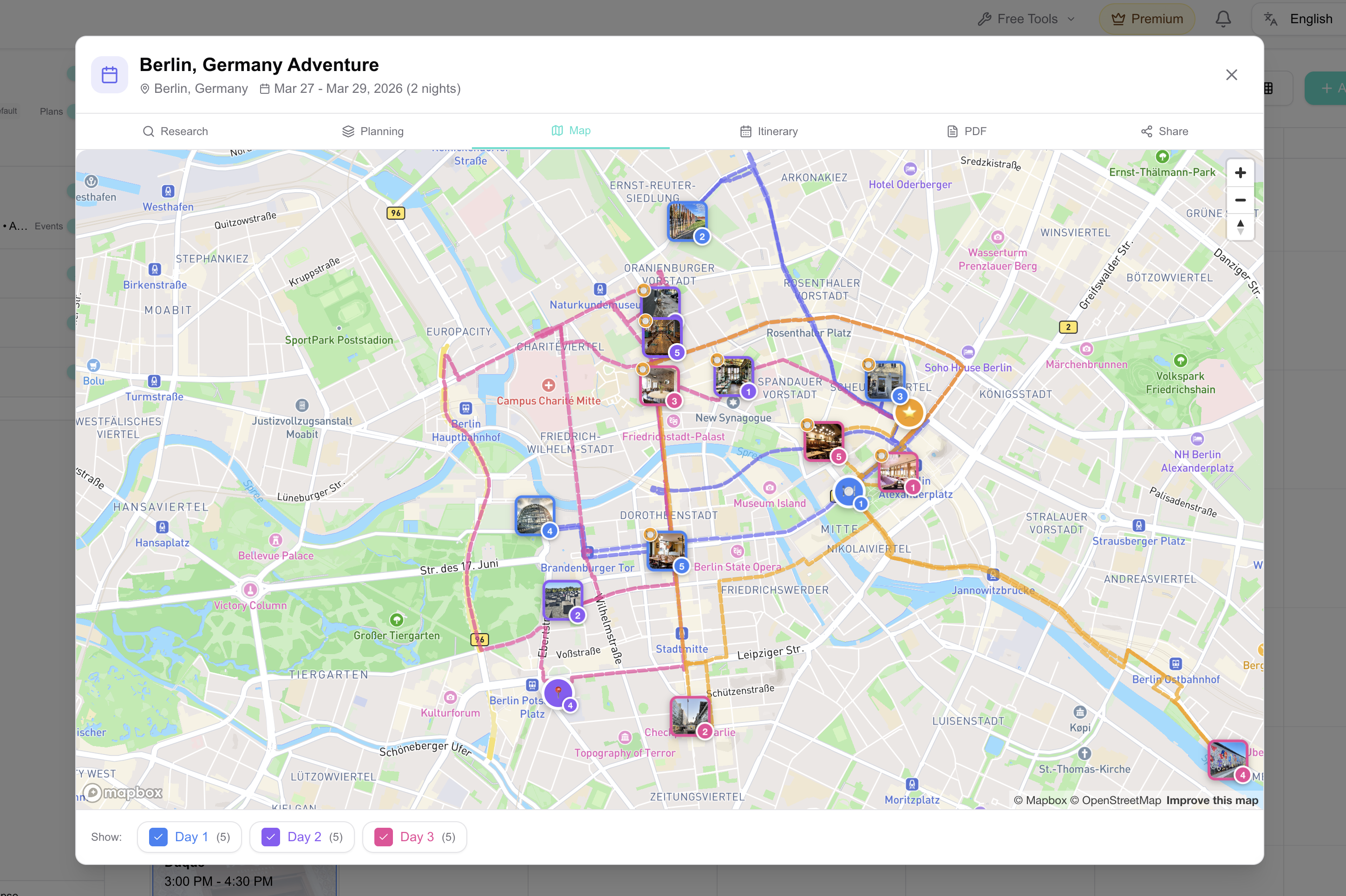Disable the Day 2 route display
This screenshot has width=1346, height=896.
pos(270,837)
